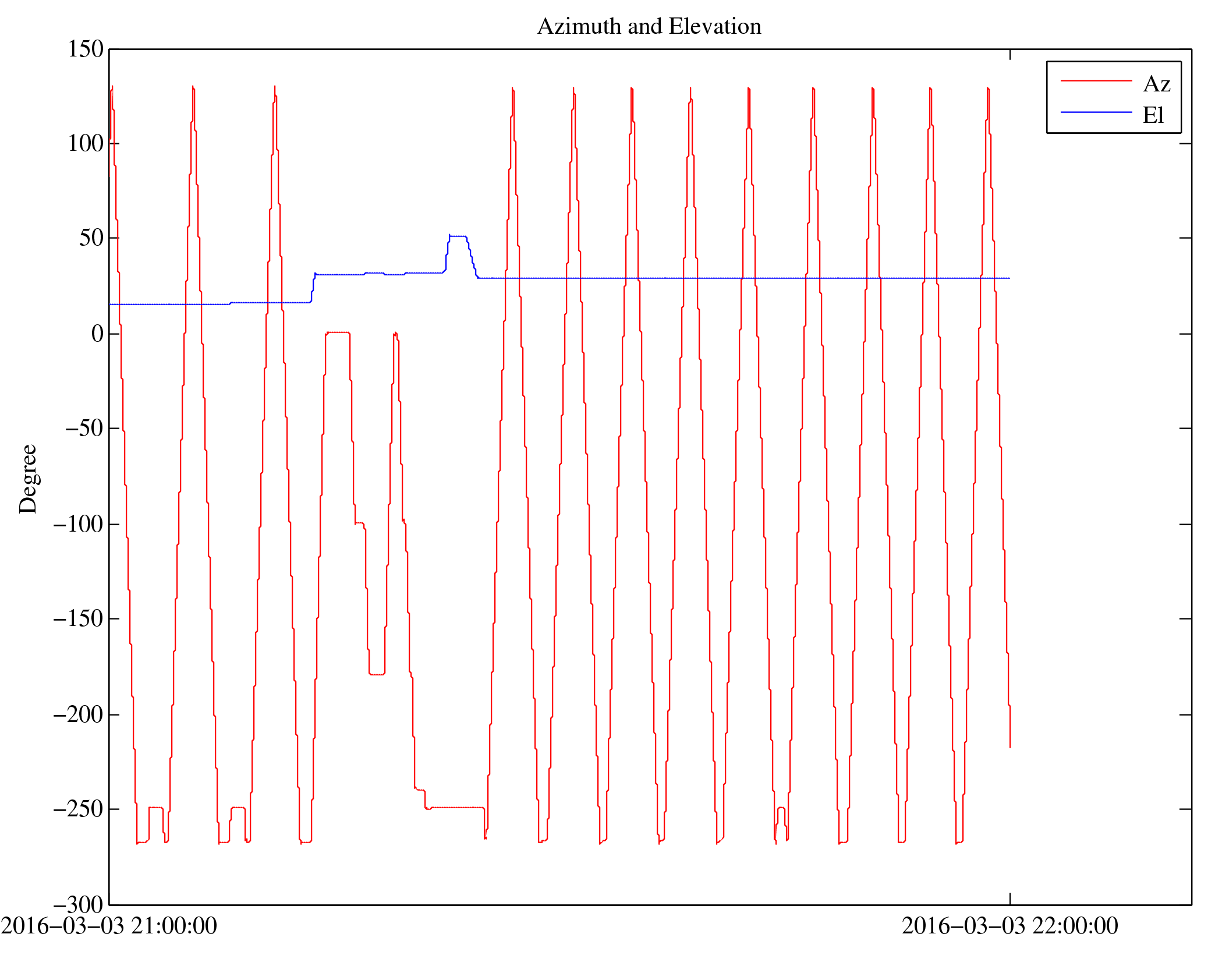Click the '2016-03-03 21:00:00' x-axis label
The image size is (1208, 980).
(x=109, y=926)
